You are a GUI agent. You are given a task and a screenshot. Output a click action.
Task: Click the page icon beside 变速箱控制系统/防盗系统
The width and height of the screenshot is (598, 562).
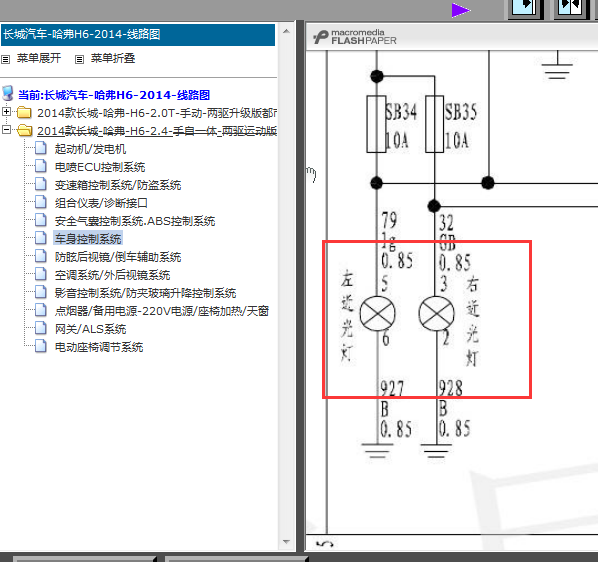[41, 184]
